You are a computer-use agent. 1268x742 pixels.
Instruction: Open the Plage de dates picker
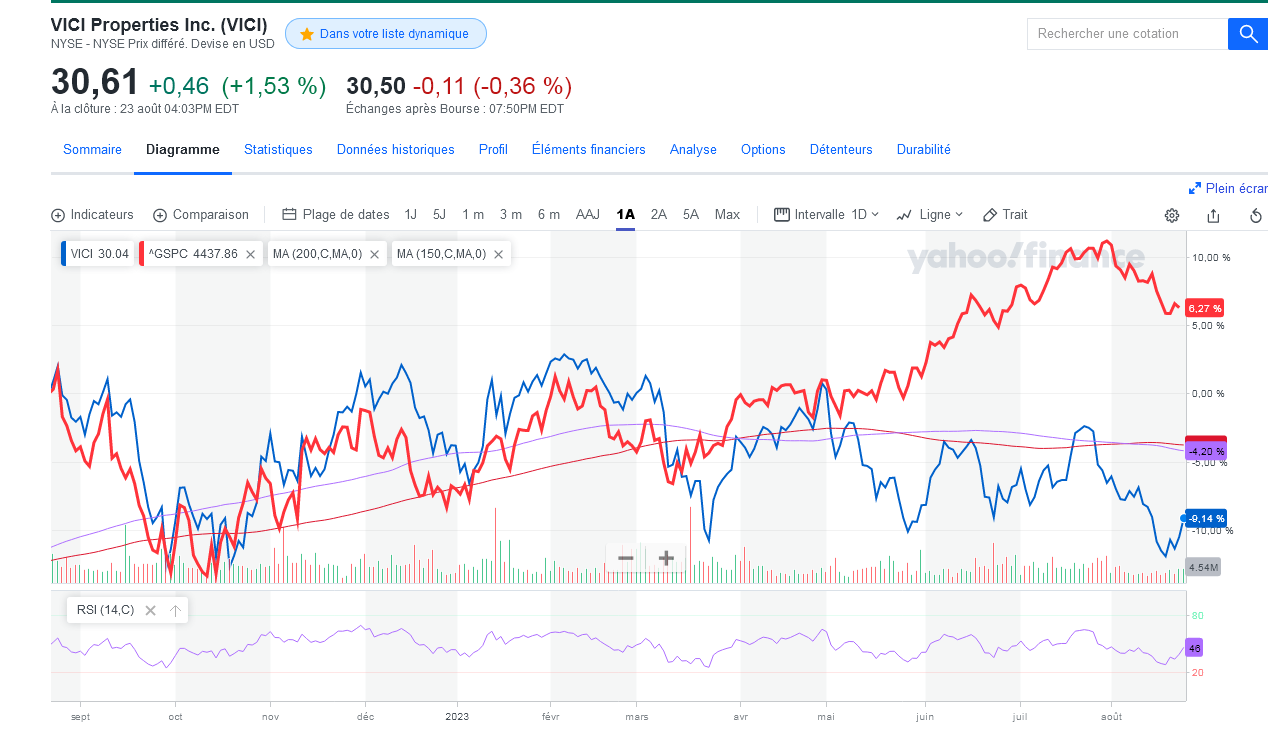[336, 215]
